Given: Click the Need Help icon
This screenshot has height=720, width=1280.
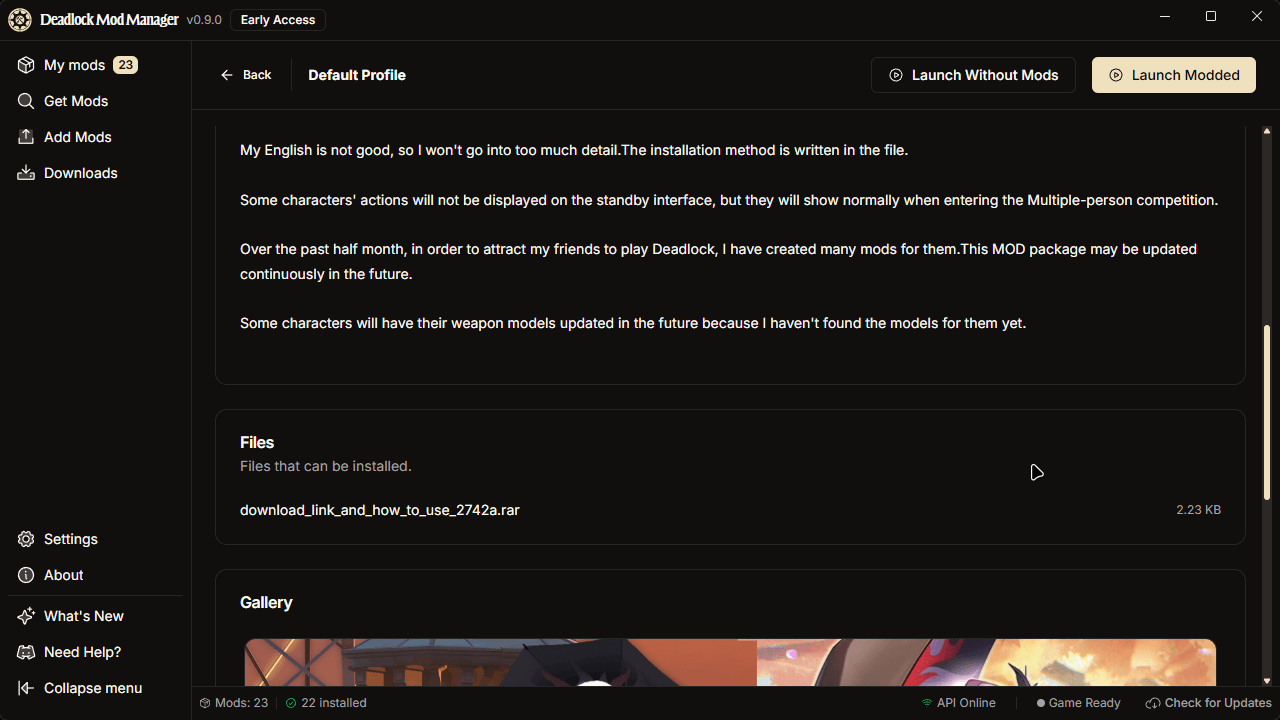Looking at the screenshot, I should pos(26,652).
